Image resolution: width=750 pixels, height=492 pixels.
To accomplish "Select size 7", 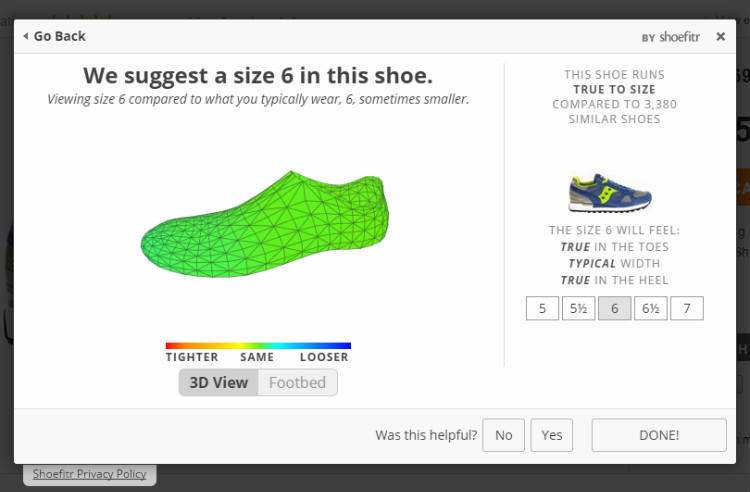I will point(686,309).
